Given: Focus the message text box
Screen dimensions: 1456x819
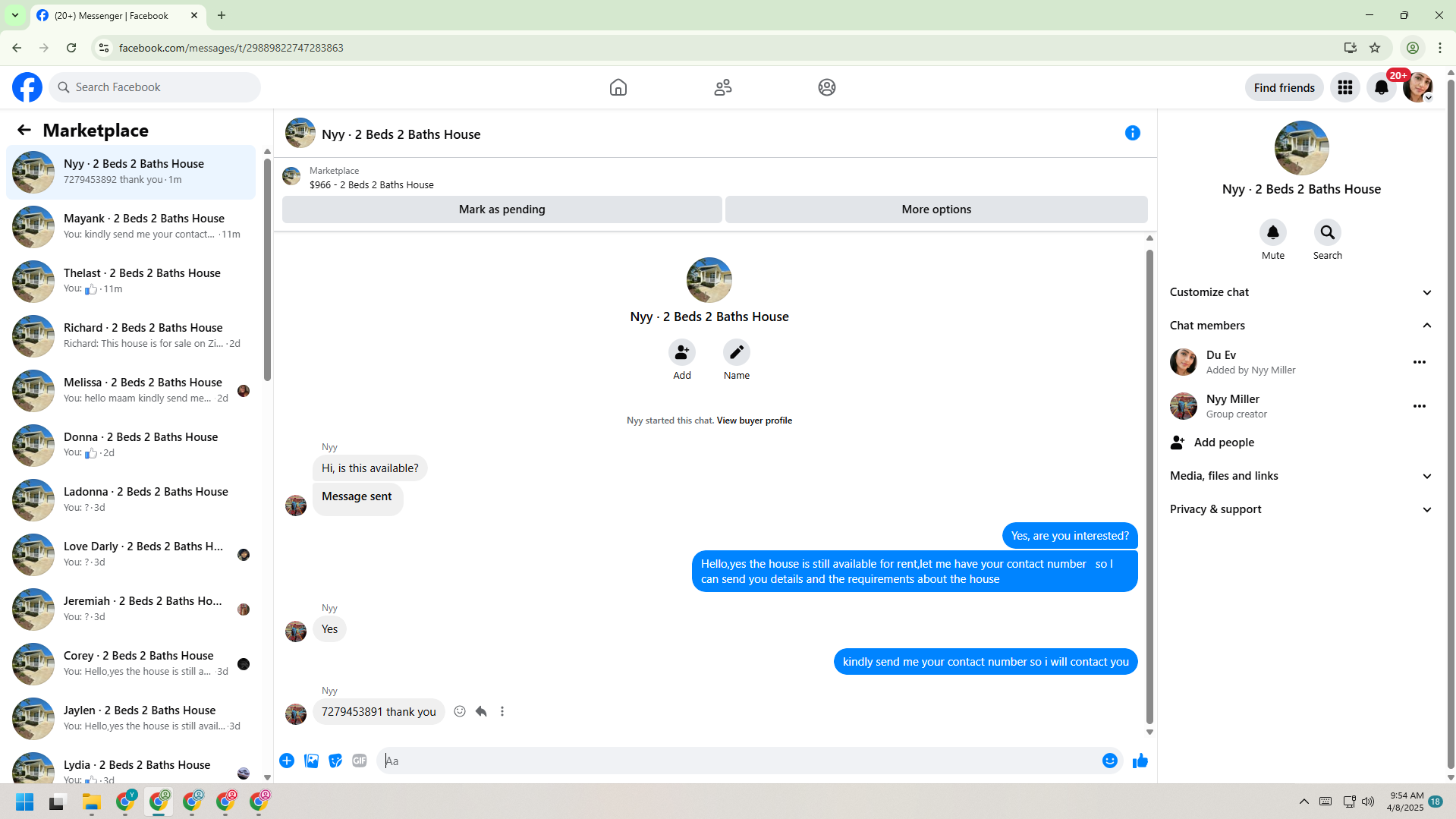Looking at the screenshot, I should pyautogui.click(x=736, y=761).
